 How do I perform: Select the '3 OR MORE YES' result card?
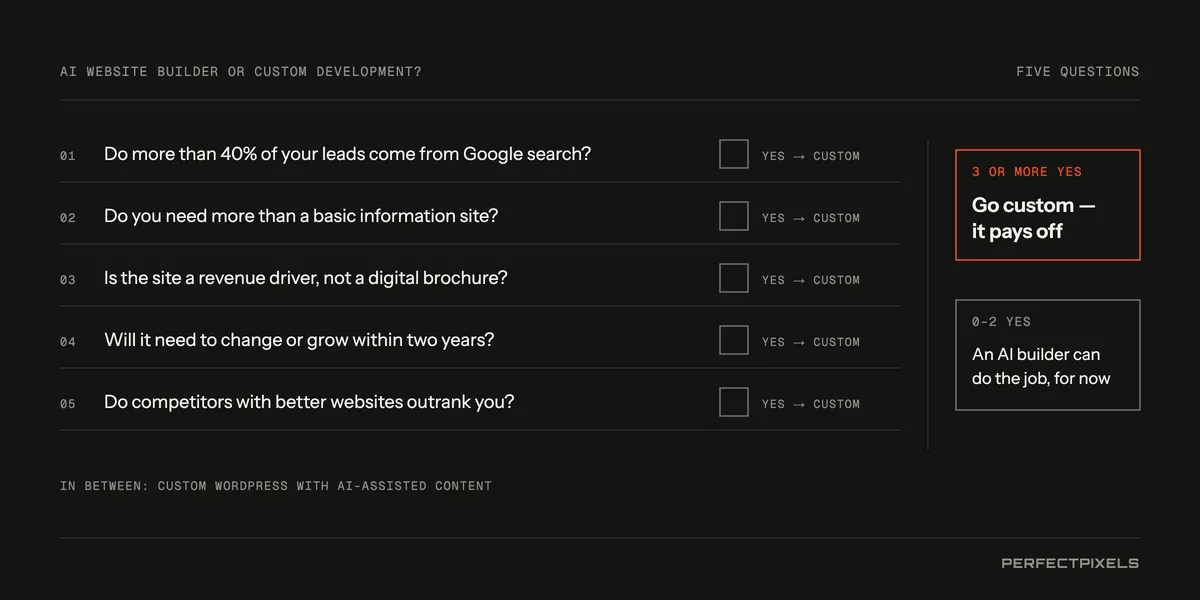point(1048,205)
